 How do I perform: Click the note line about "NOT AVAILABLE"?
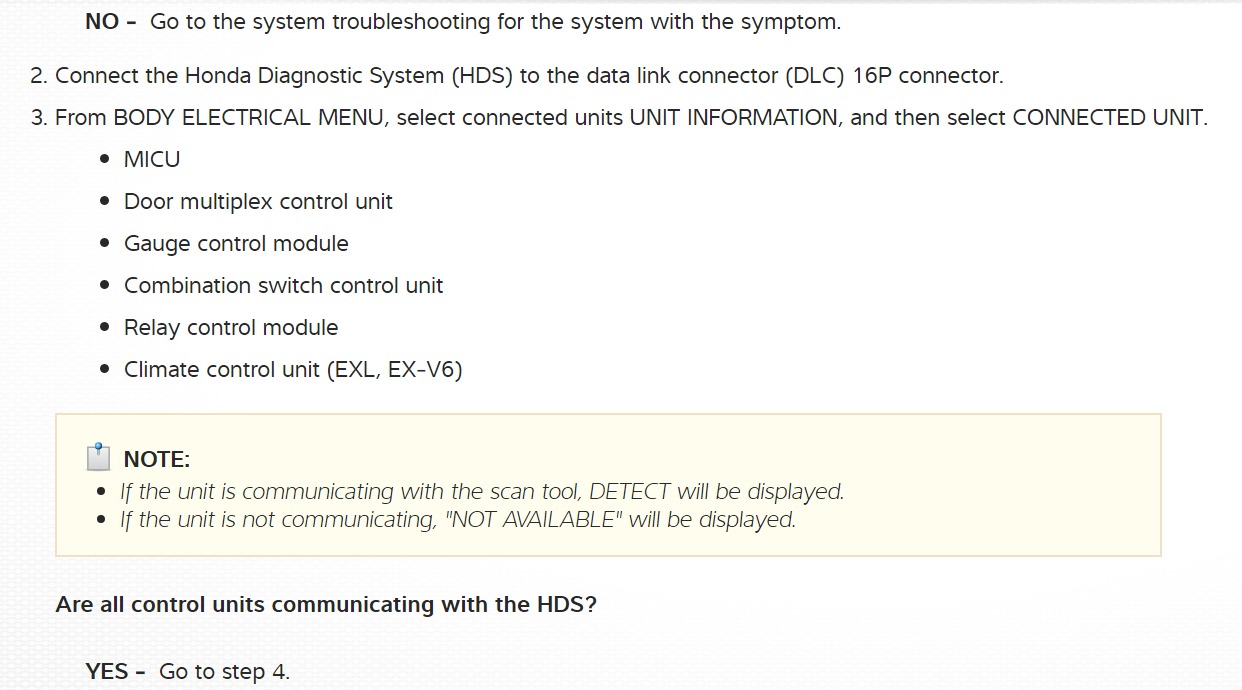pyautogui.click(x=458, y=520)
